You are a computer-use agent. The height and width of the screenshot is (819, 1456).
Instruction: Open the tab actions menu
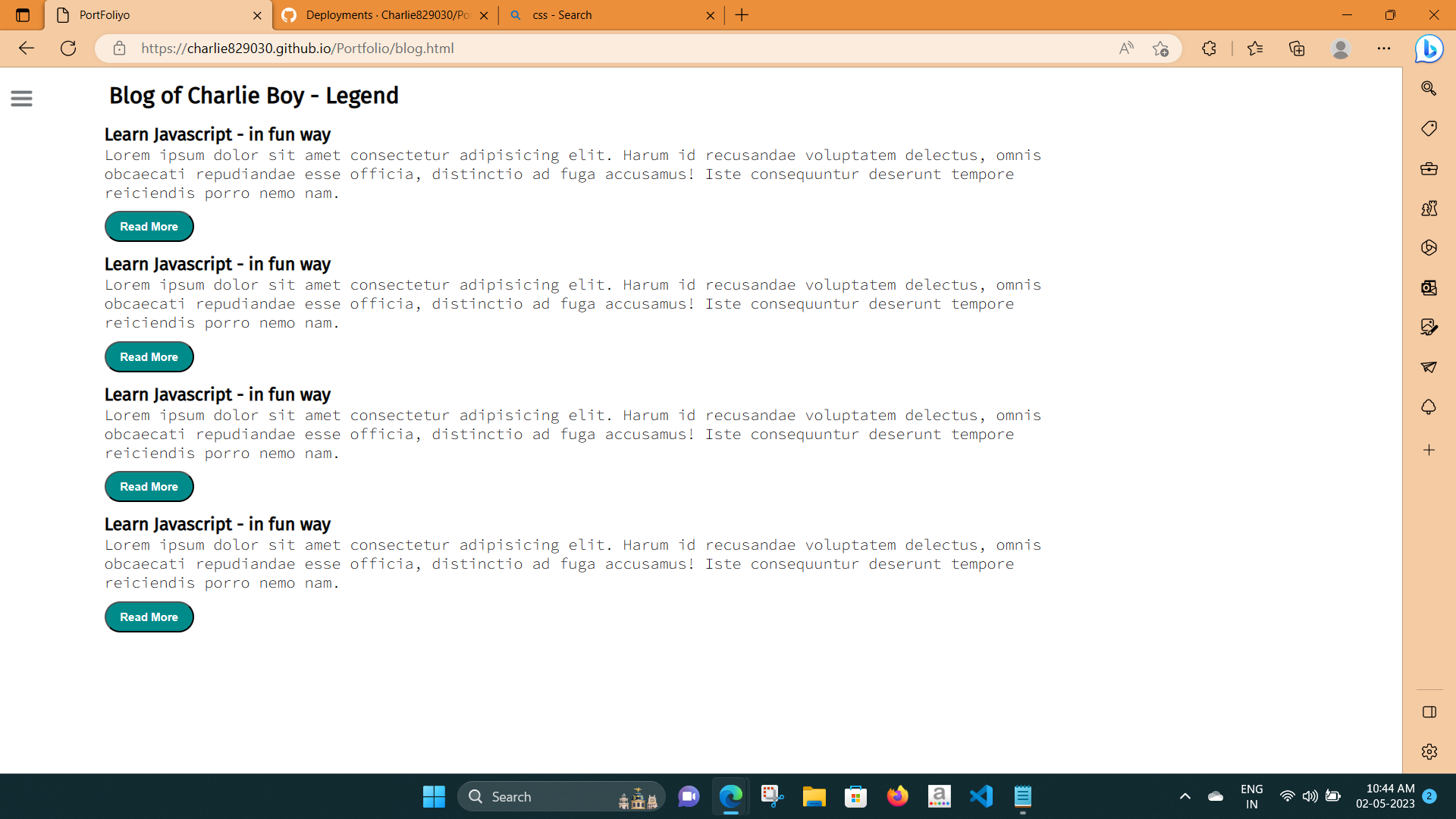[23, 15]
